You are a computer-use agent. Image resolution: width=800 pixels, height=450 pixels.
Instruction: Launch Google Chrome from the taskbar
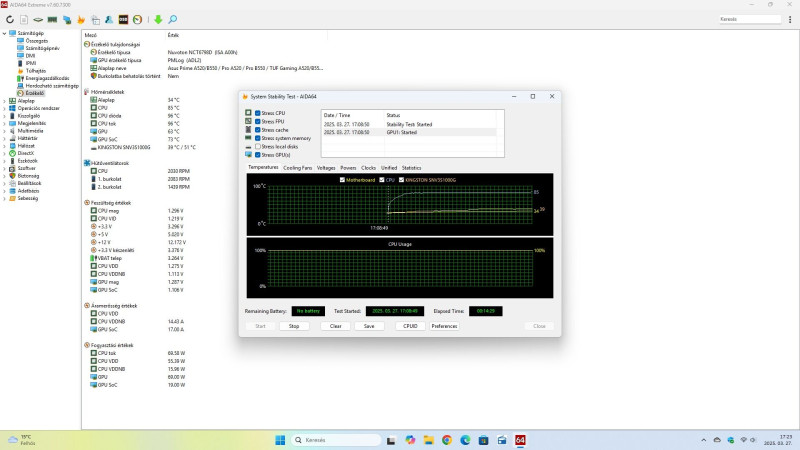[x=447, y=440]
